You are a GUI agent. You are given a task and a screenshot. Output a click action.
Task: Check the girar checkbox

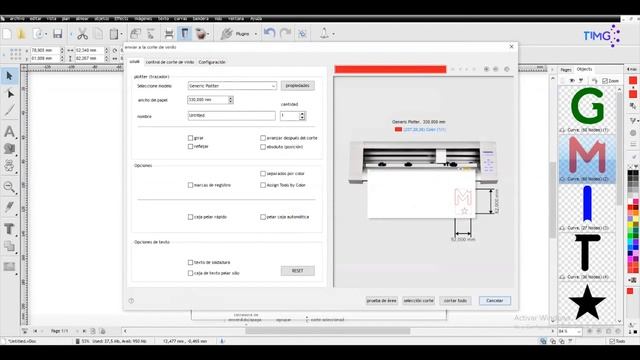(x=190, y=138)
